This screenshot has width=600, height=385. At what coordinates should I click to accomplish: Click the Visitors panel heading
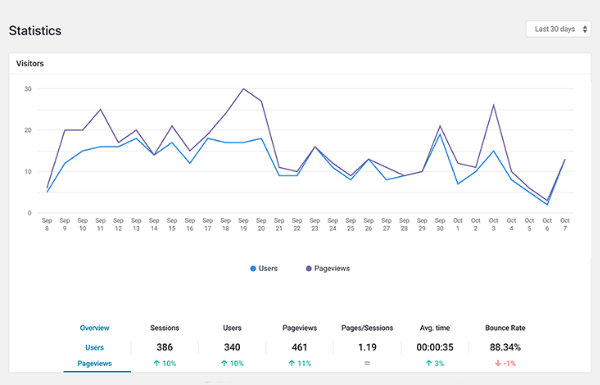tap(30, 64)
